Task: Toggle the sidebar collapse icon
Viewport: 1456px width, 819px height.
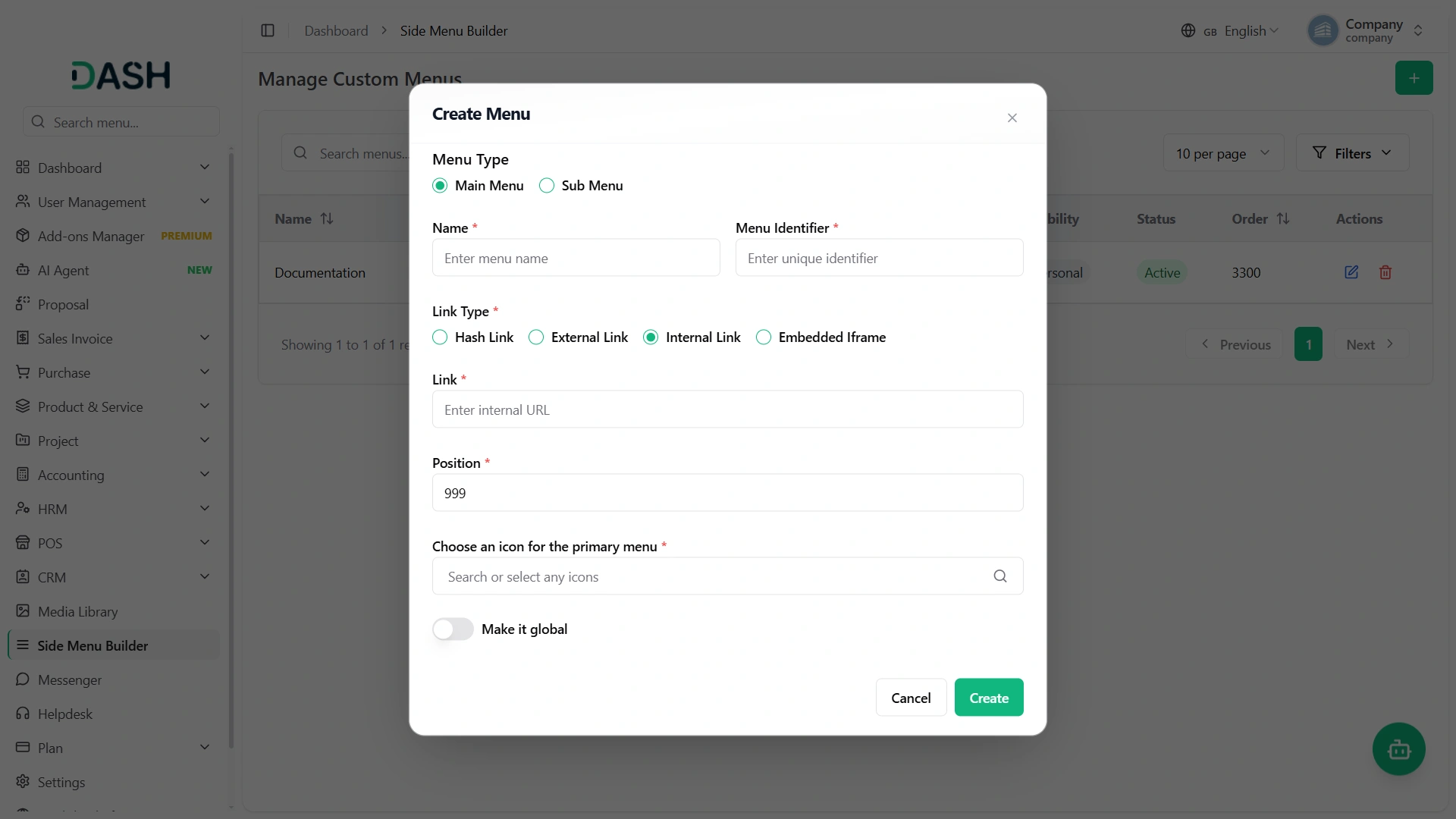Action: 268,30
